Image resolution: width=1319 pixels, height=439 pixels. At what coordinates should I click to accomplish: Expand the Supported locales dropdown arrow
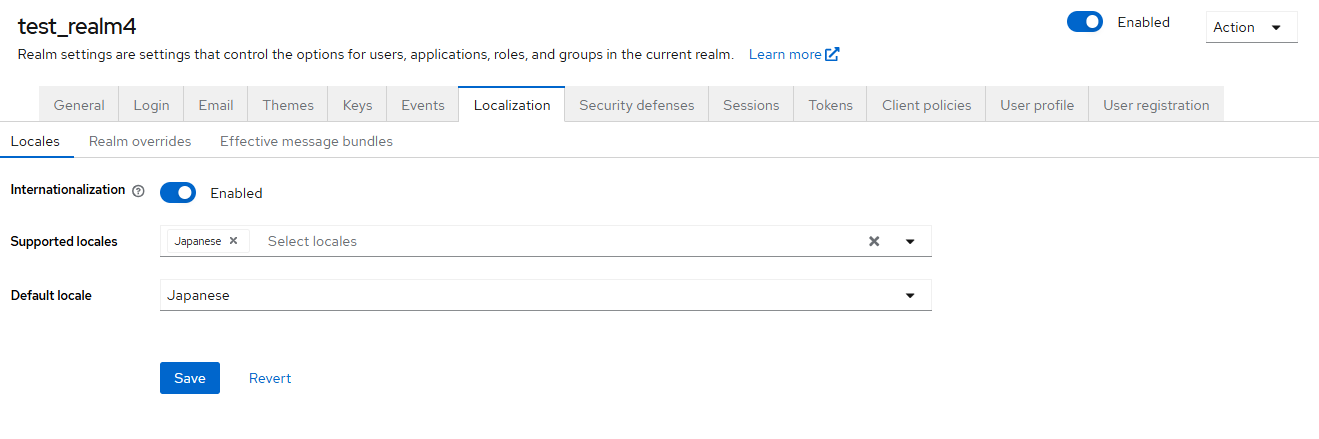coord(910,241)
